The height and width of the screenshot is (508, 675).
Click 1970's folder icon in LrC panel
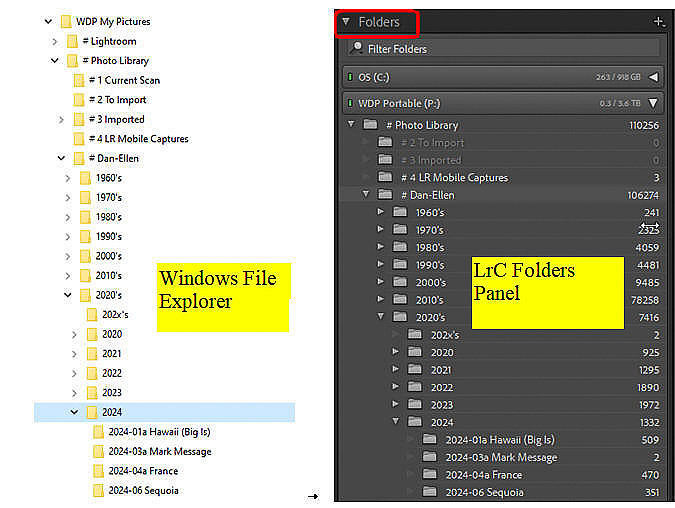tap(400, 229)
